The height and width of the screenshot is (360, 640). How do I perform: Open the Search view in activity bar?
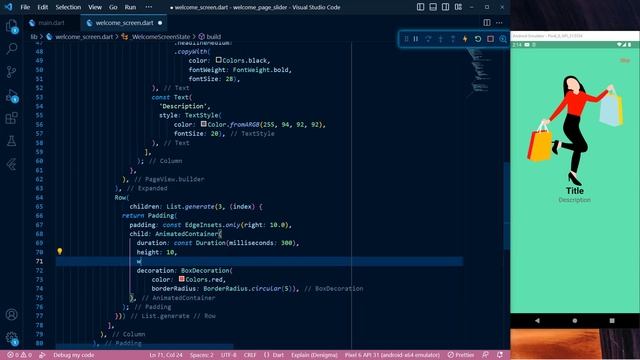(11, 49)
